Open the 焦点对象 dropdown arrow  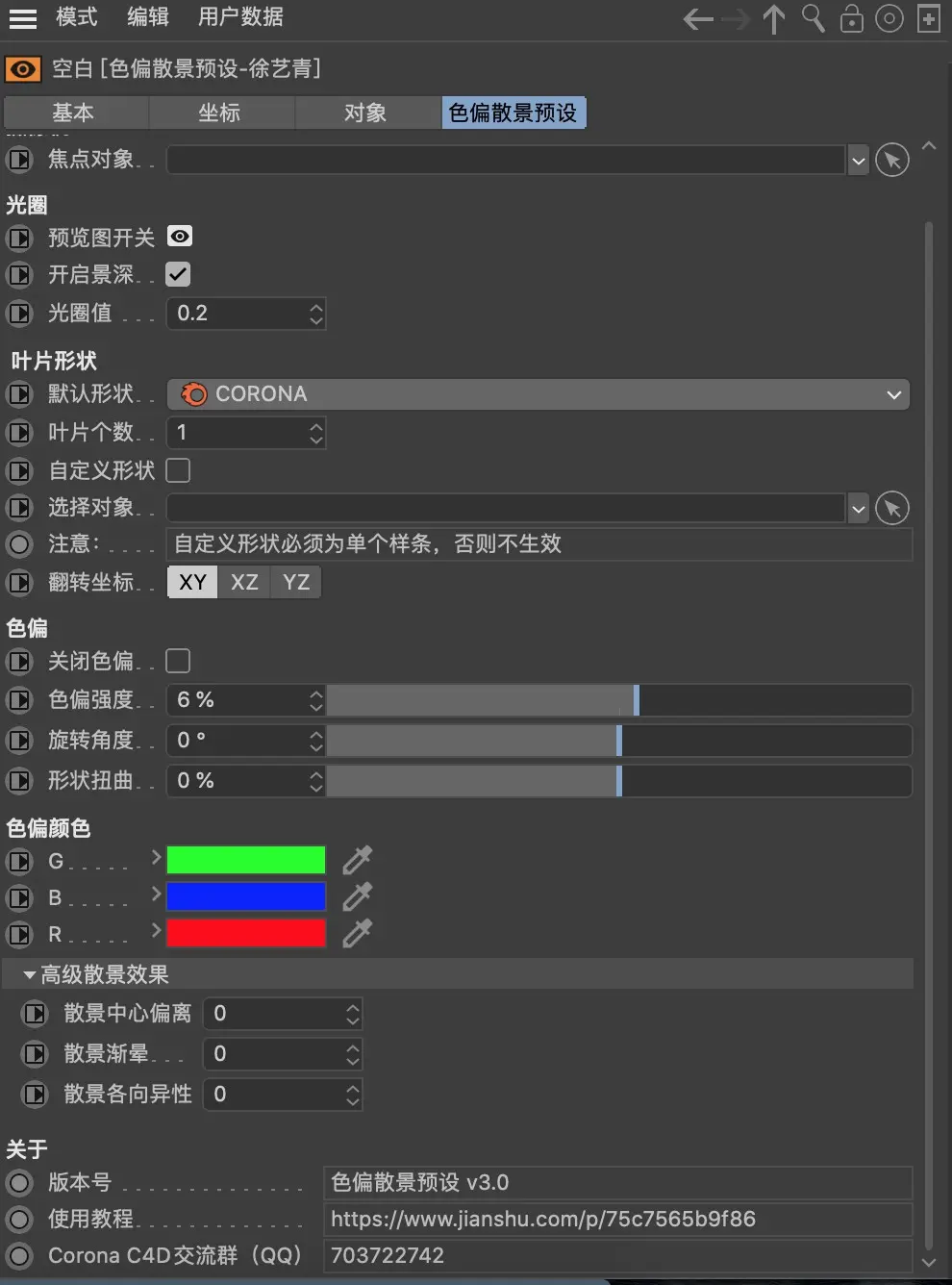[x=857, y=160]
